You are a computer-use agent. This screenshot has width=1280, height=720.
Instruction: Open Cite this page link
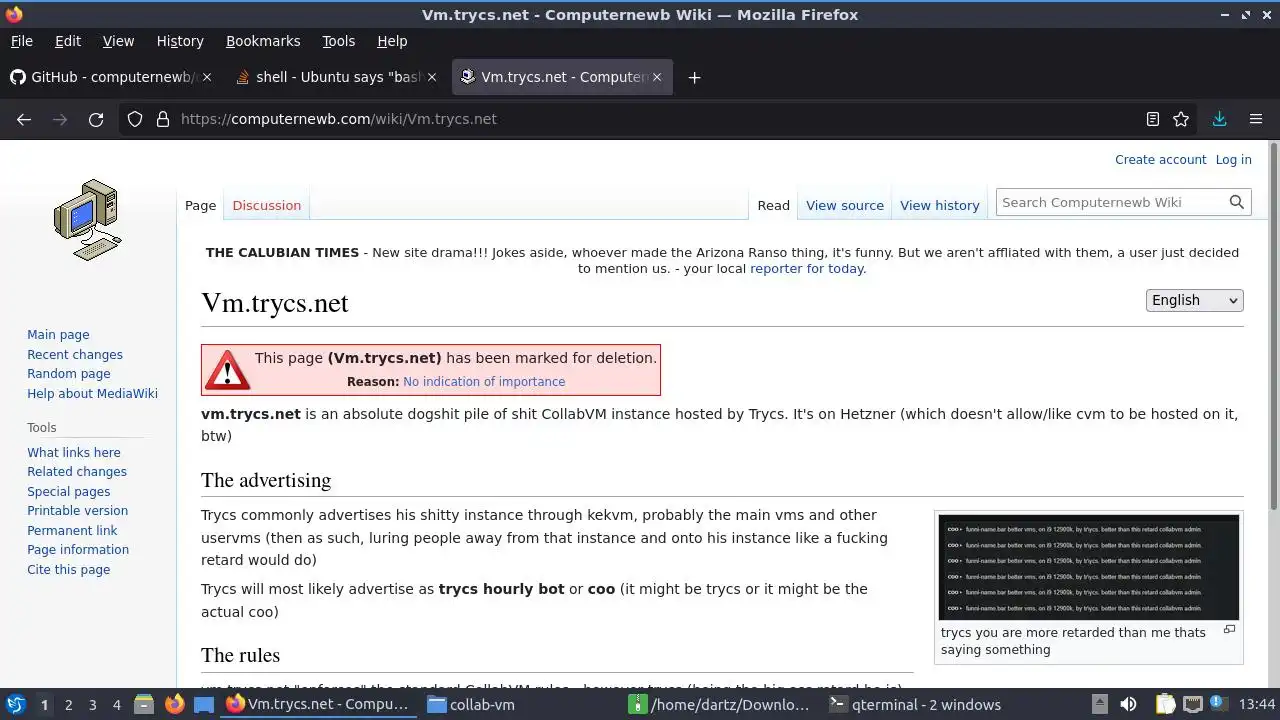point(69,569)
